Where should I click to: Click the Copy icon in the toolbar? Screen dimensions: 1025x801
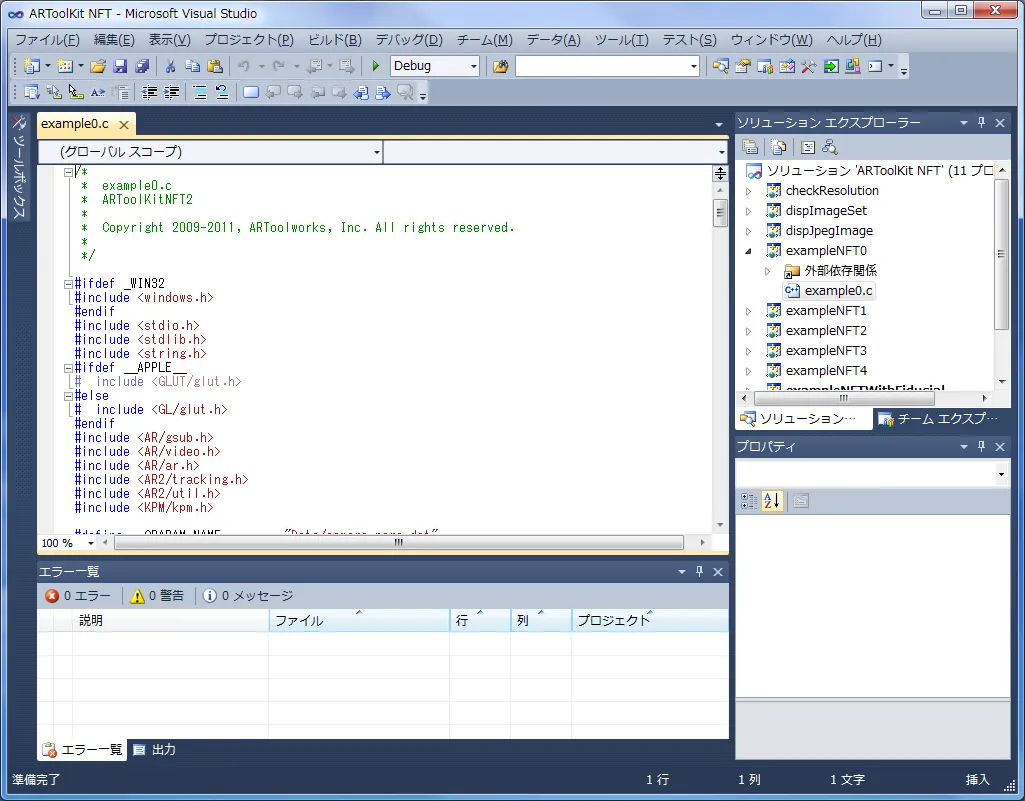[x=192, y=66]
